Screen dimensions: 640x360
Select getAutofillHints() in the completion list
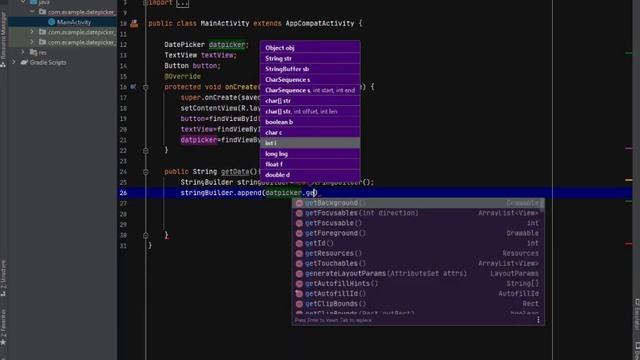[x=416, y=284]
